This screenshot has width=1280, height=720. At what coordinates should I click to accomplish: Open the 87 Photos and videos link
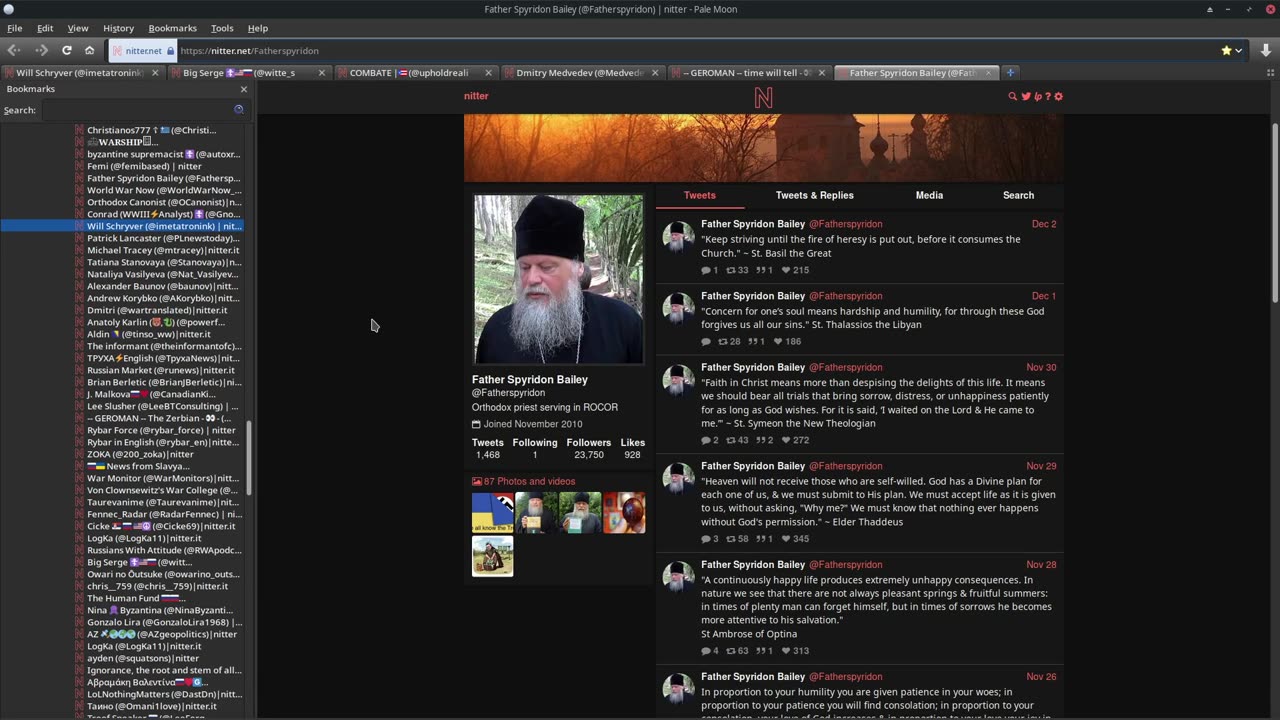click(x=522, y=481)
